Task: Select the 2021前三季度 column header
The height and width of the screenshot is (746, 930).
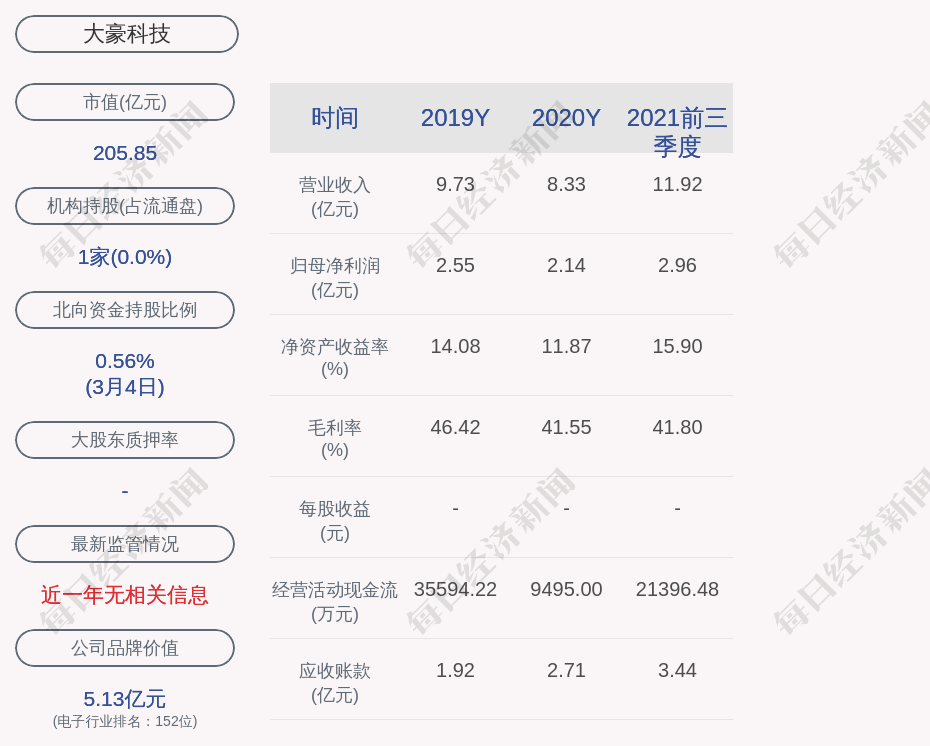Action: (677, 131)
